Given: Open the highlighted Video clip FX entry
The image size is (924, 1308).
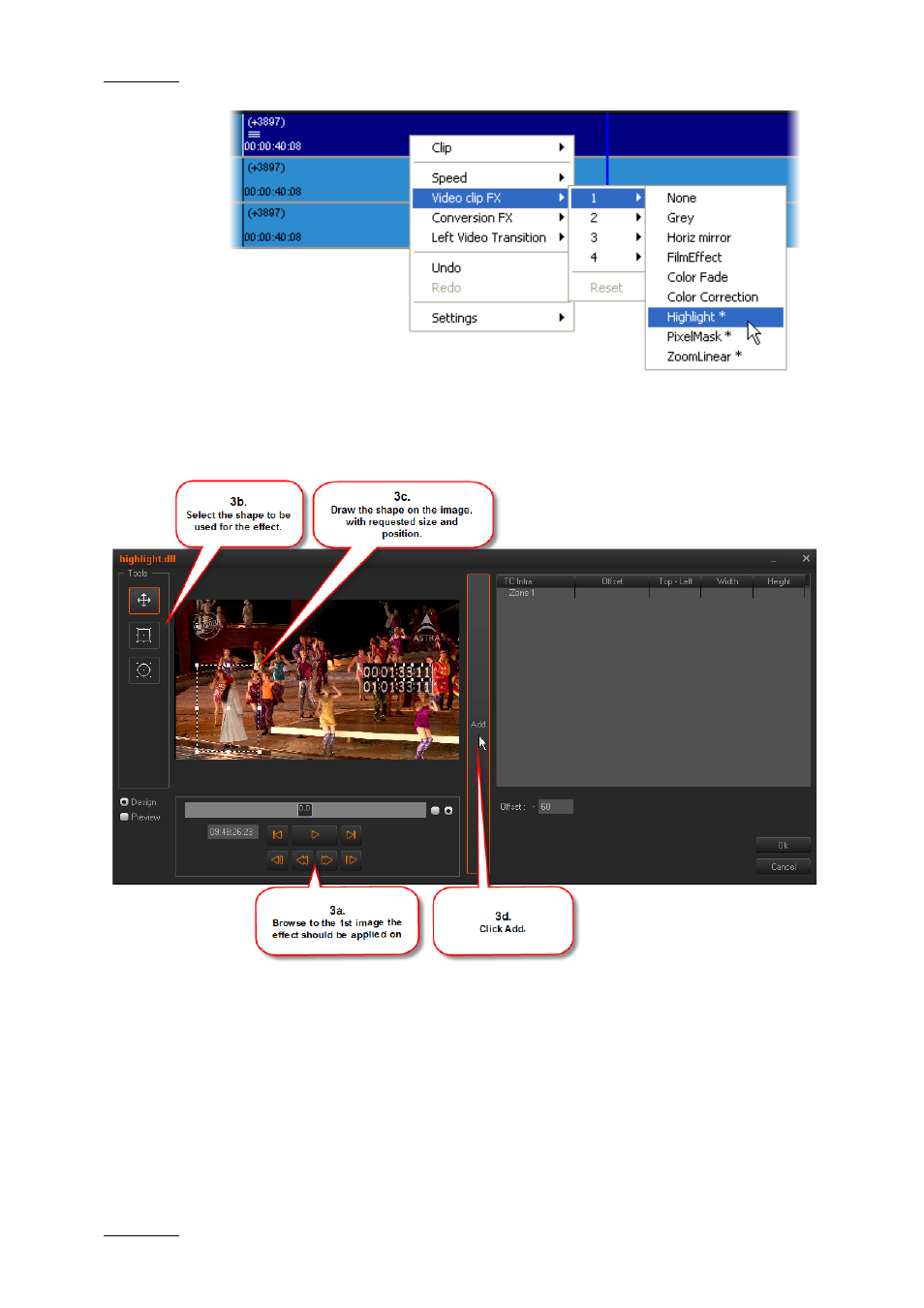Looking at the screenshot, I should [490, 198].
